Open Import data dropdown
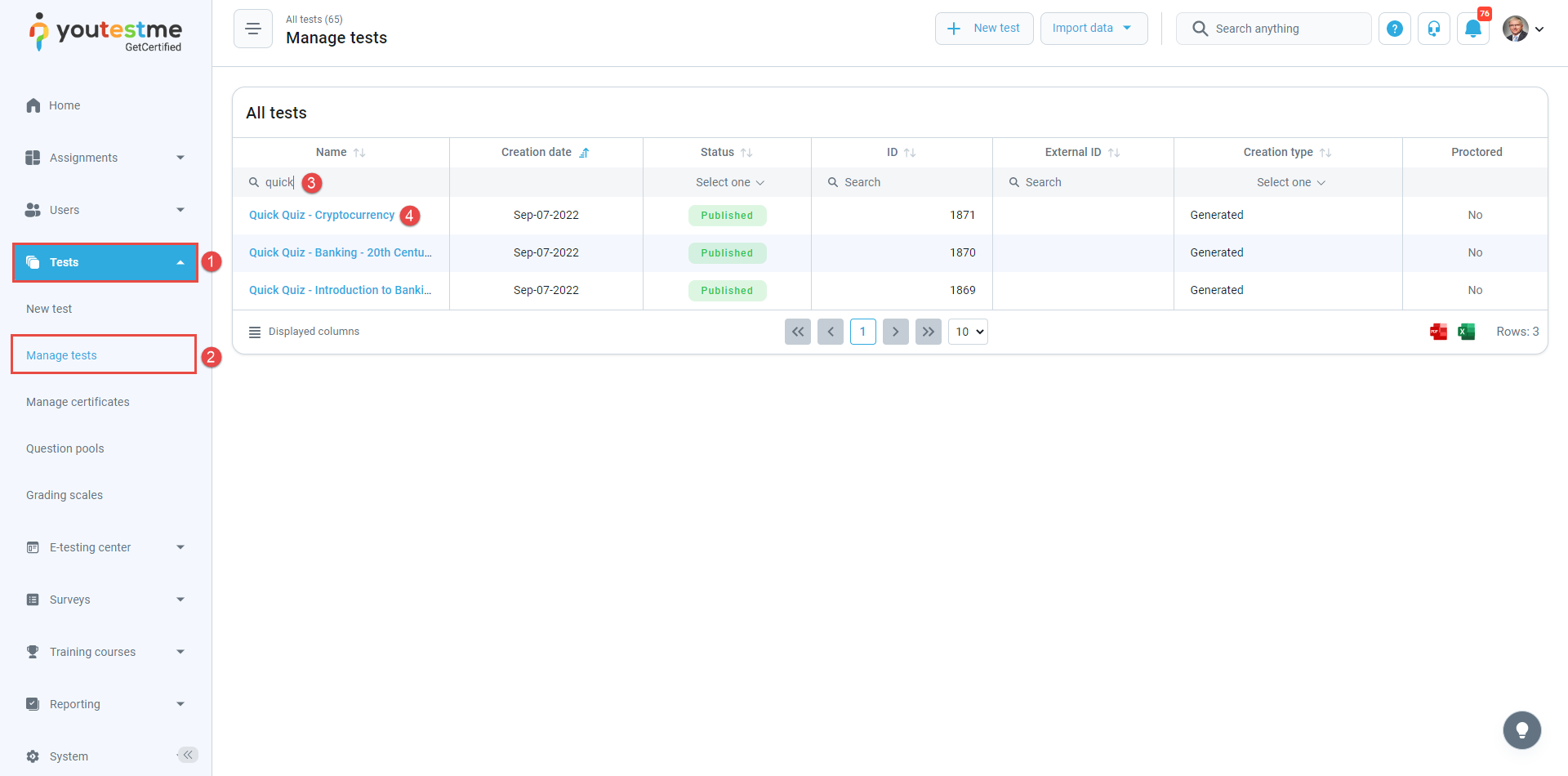The width and height of the screenshot is (1568, 776). [x=1093, y=29]
